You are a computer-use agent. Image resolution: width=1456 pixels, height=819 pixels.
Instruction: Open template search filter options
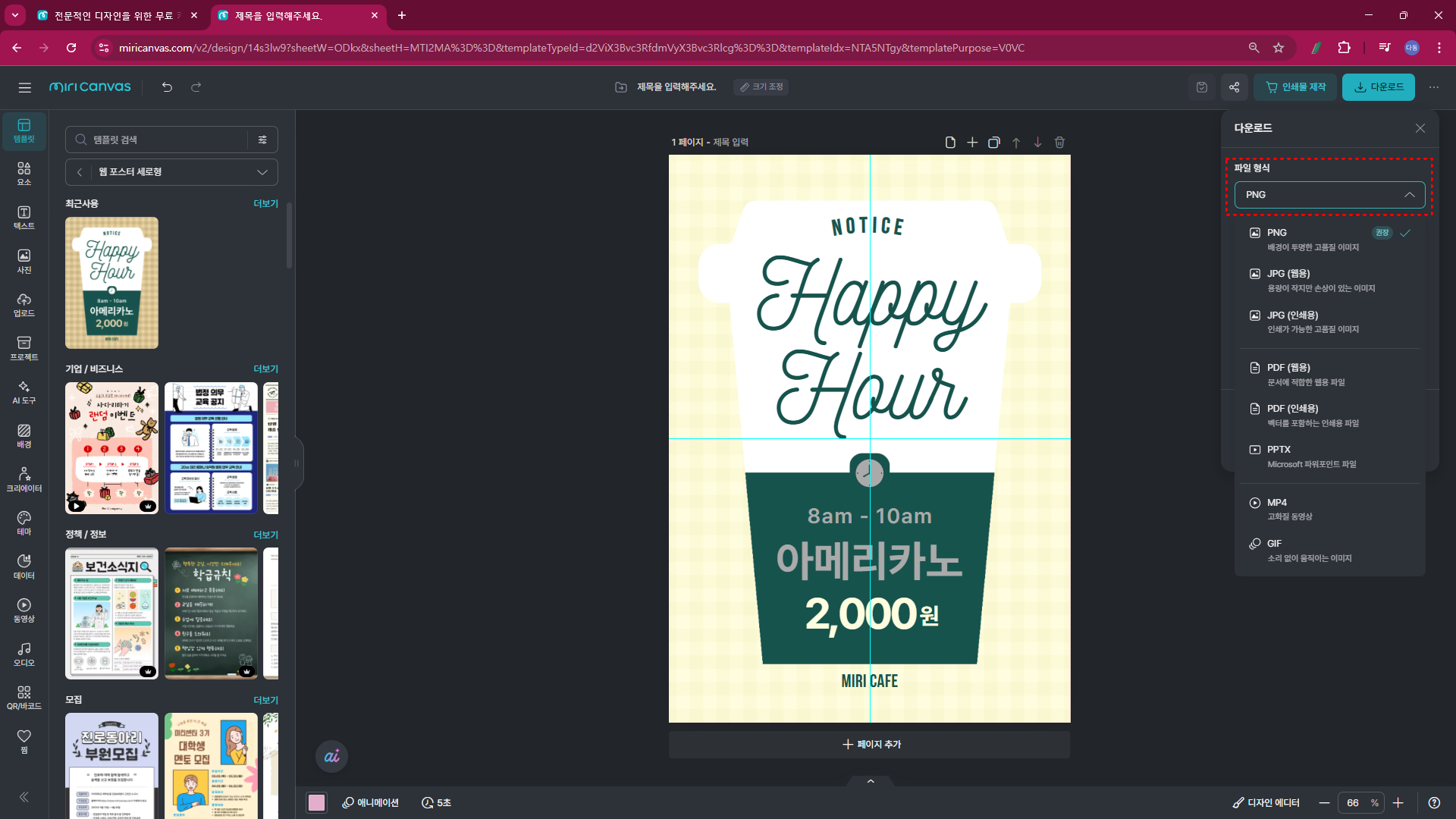coord(262,140)
